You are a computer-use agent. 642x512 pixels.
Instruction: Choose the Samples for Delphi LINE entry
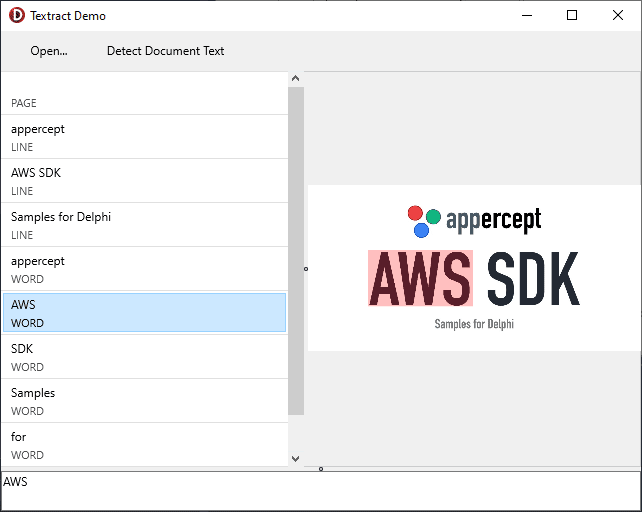tap(145, 225)
